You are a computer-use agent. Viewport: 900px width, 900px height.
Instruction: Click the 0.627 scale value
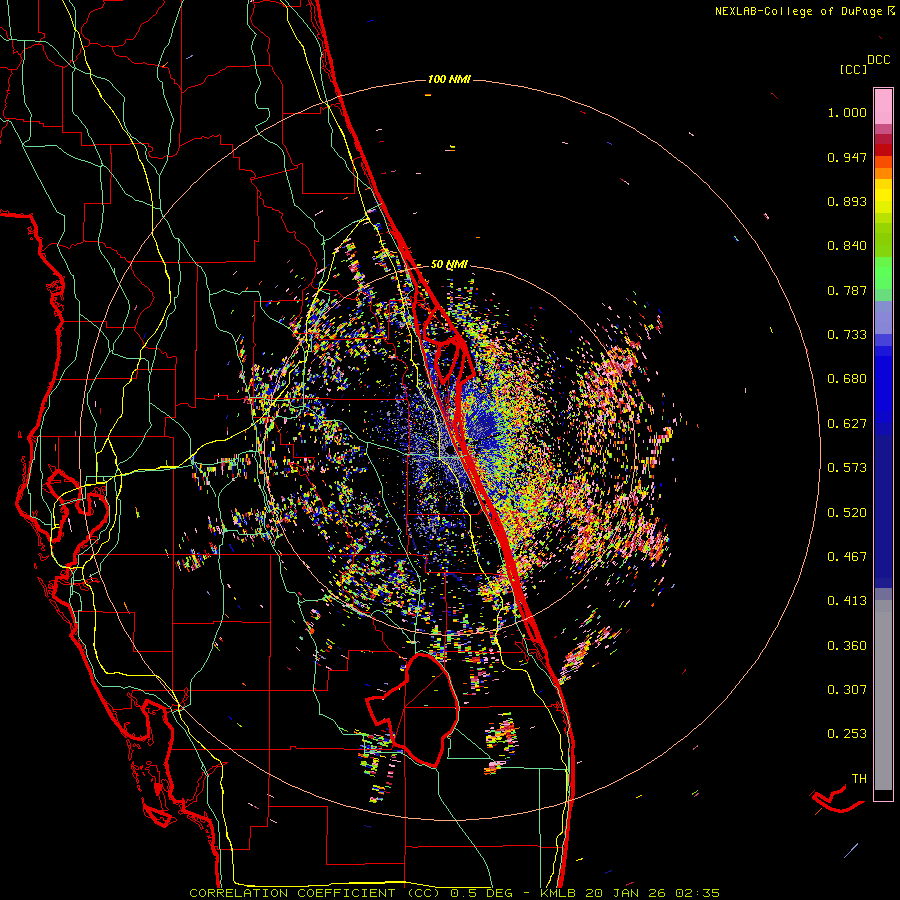pyautogui.click(x=847, y=424)
